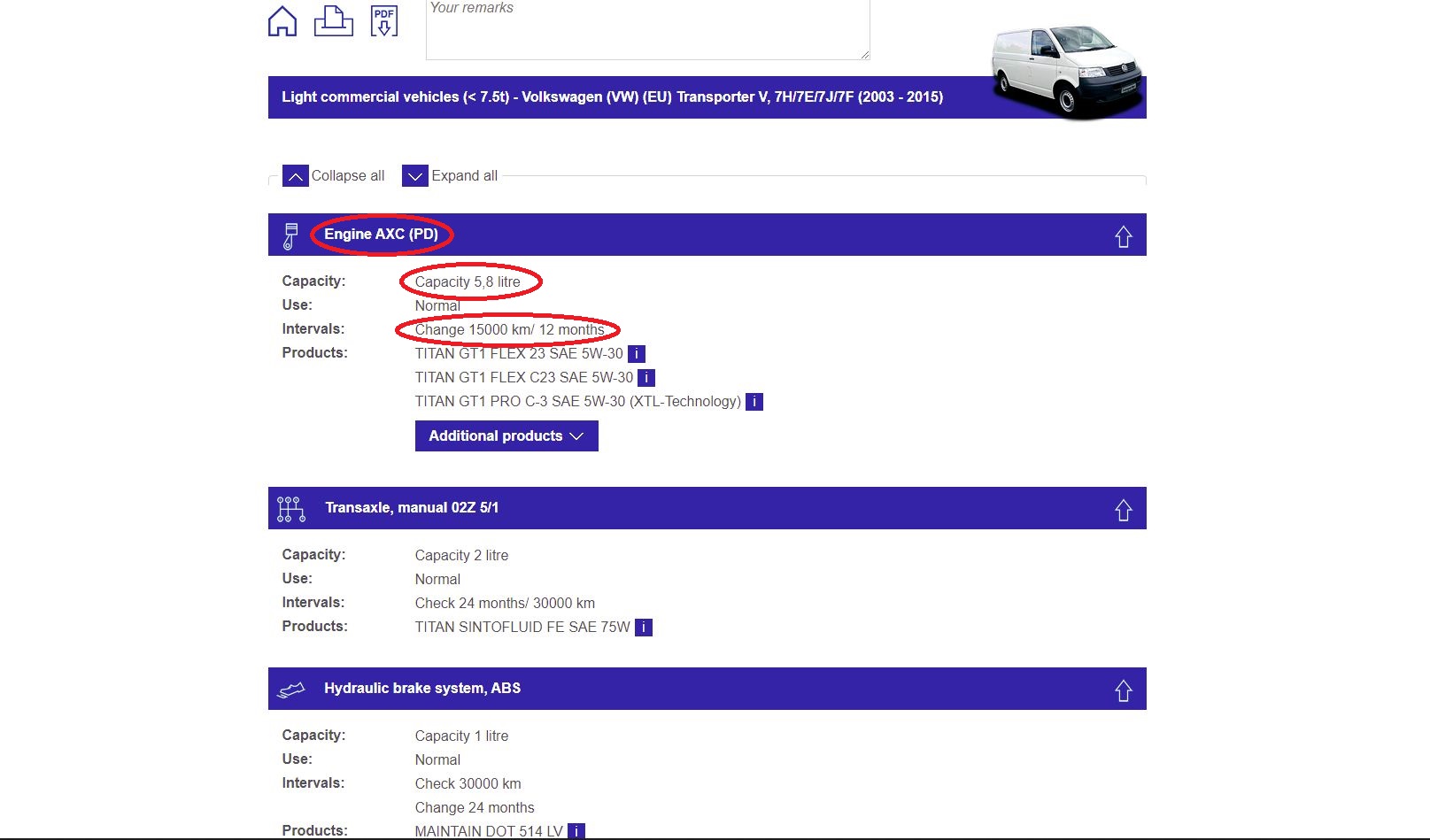Open info for TITAN SINTOFLUID FE SAE 75W

[x=644, y=628]
